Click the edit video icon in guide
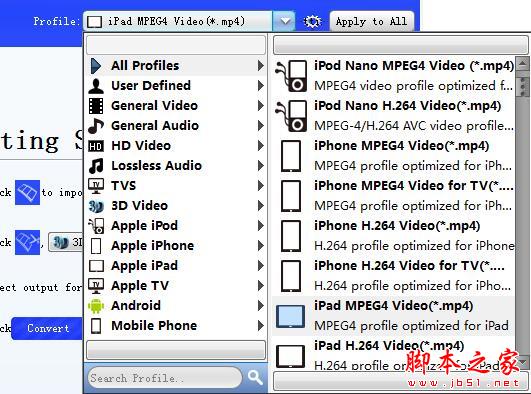This screenshot has width=531, height=394. tap(27, 242)
